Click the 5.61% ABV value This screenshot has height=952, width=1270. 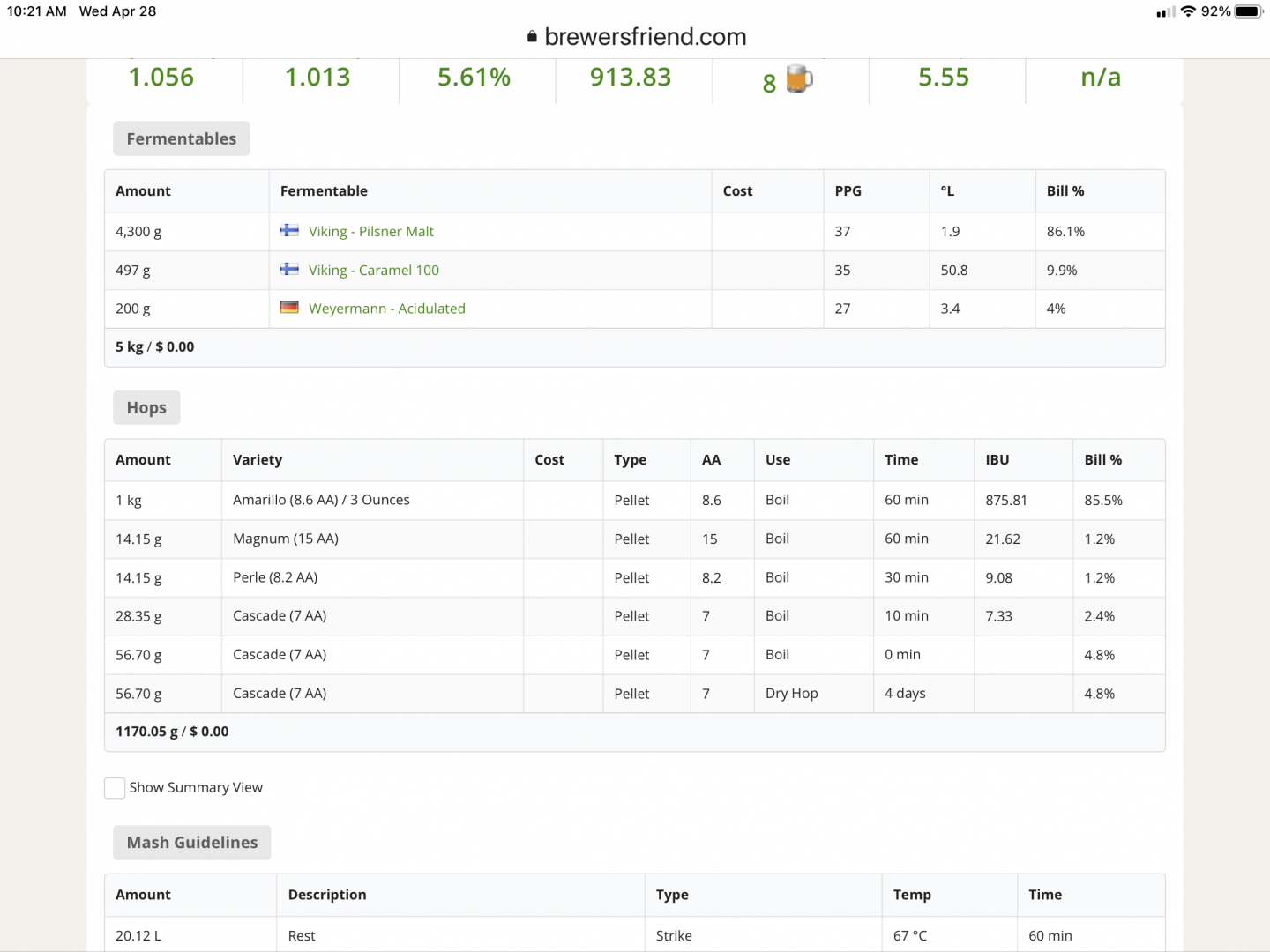[x=474, y=78]
